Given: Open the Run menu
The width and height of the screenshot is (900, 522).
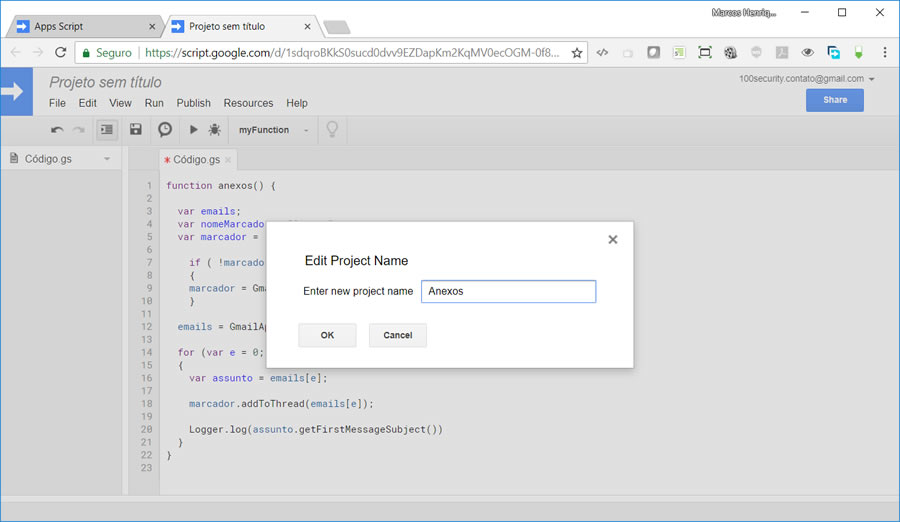Looking at the screenshot, I should [x=154, y=103].
